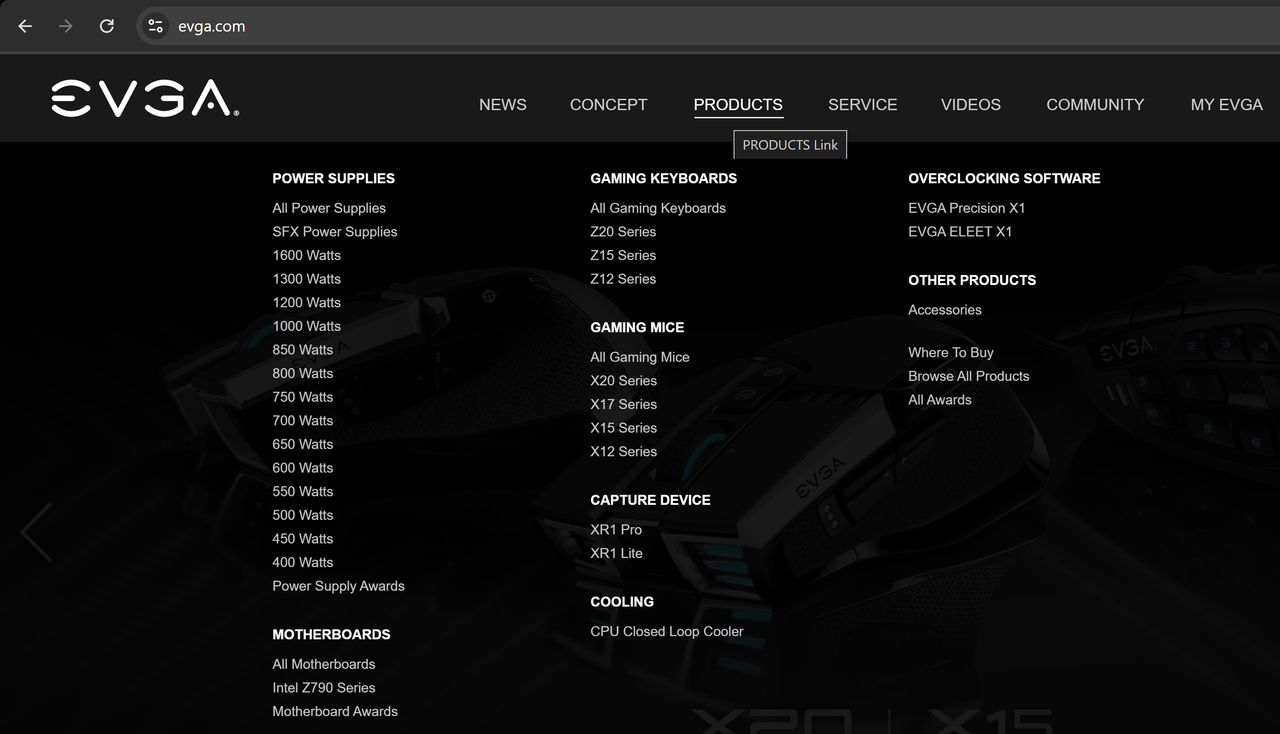
Task: Select 1300 Watts power supplies
Action: (x=307, y=279)
